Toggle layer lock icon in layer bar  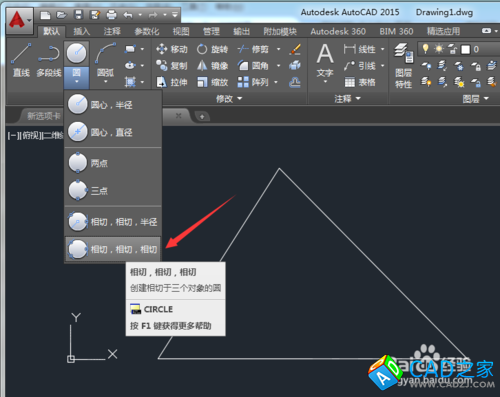pos(452,49)
